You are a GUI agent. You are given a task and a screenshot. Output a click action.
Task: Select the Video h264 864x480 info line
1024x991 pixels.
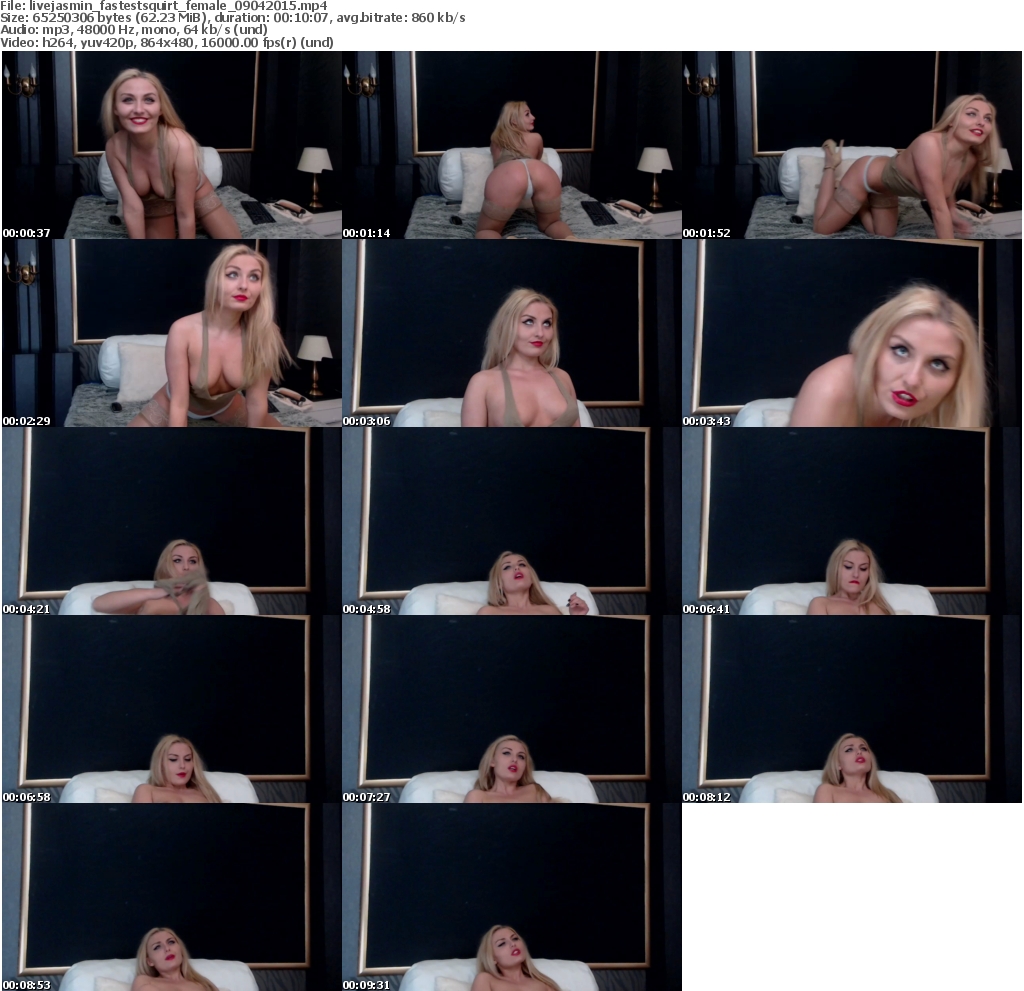167,42
